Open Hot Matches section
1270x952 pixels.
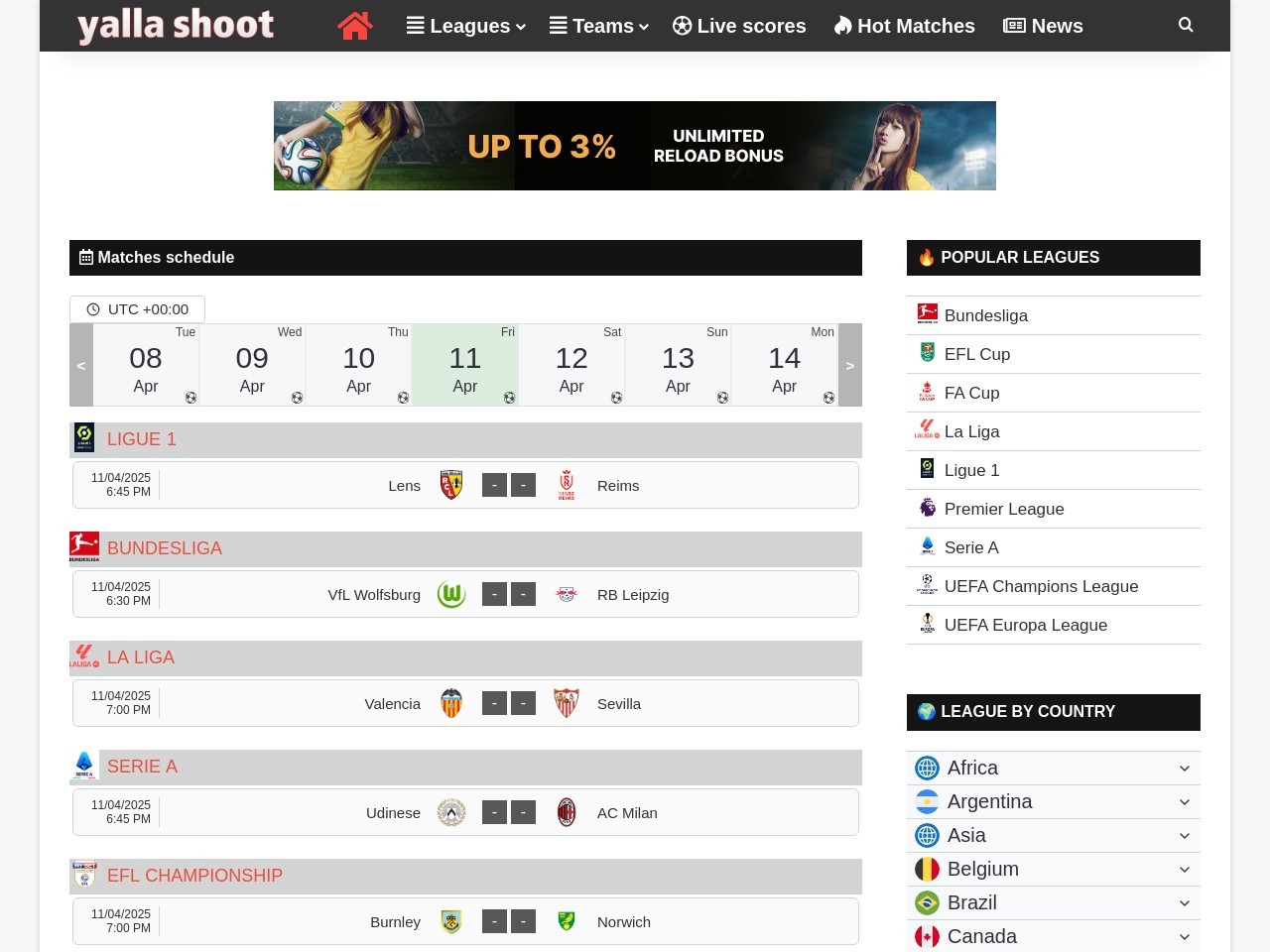point(904,26)
